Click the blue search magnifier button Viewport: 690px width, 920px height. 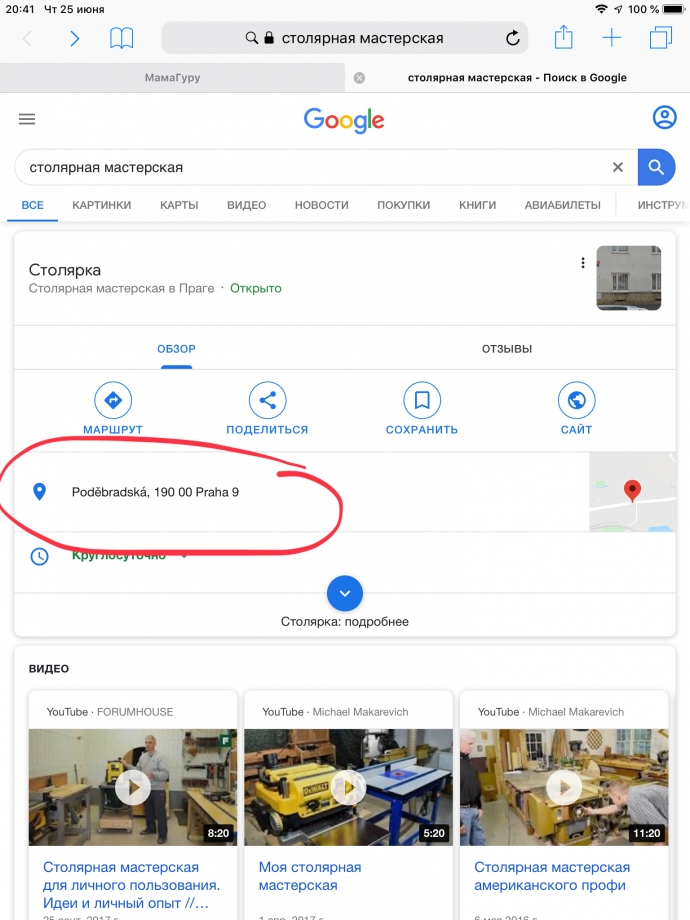point(656,167)
